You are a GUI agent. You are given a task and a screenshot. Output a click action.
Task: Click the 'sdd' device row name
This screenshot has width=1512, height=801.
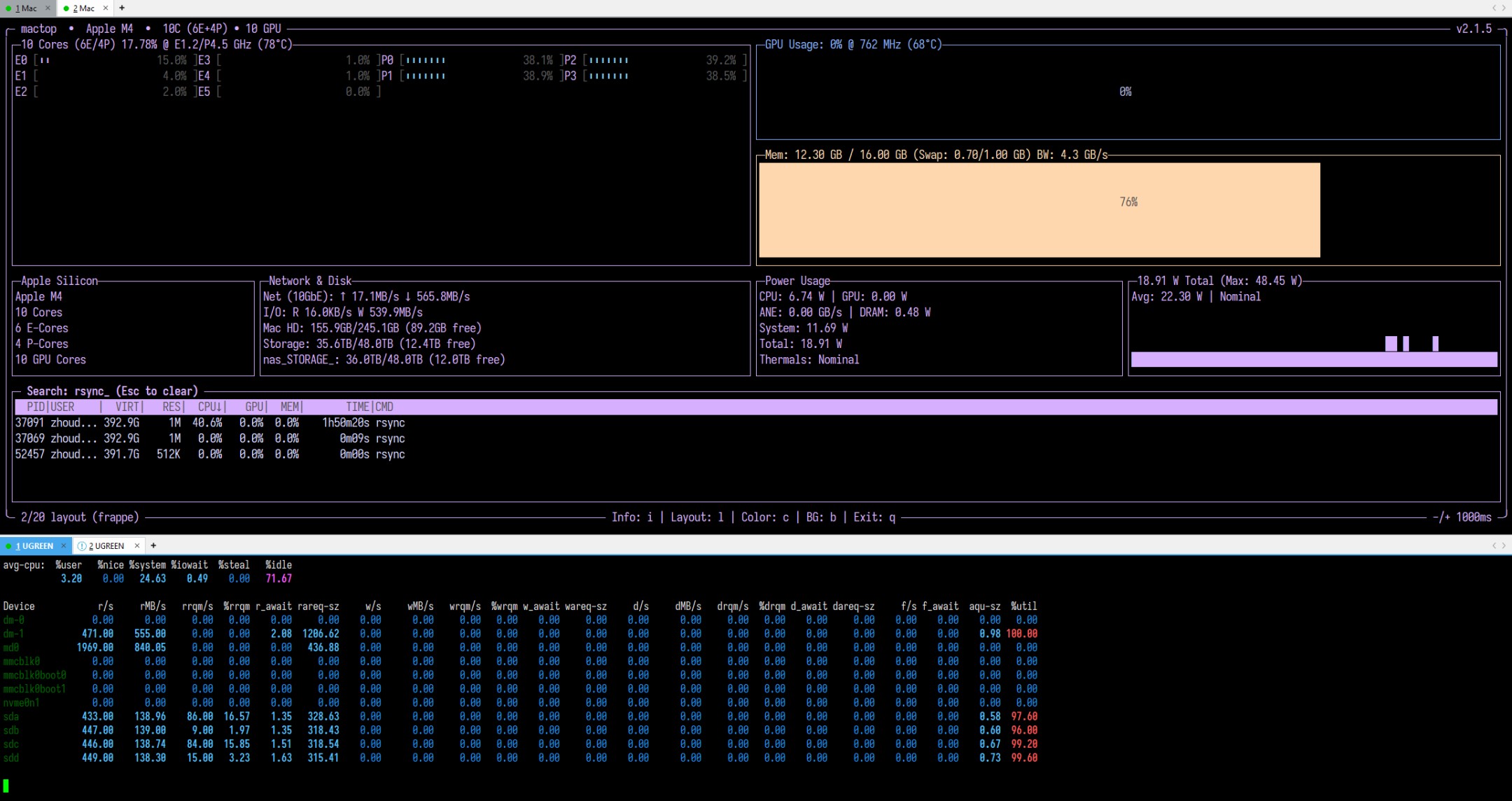tap(10, 758)
